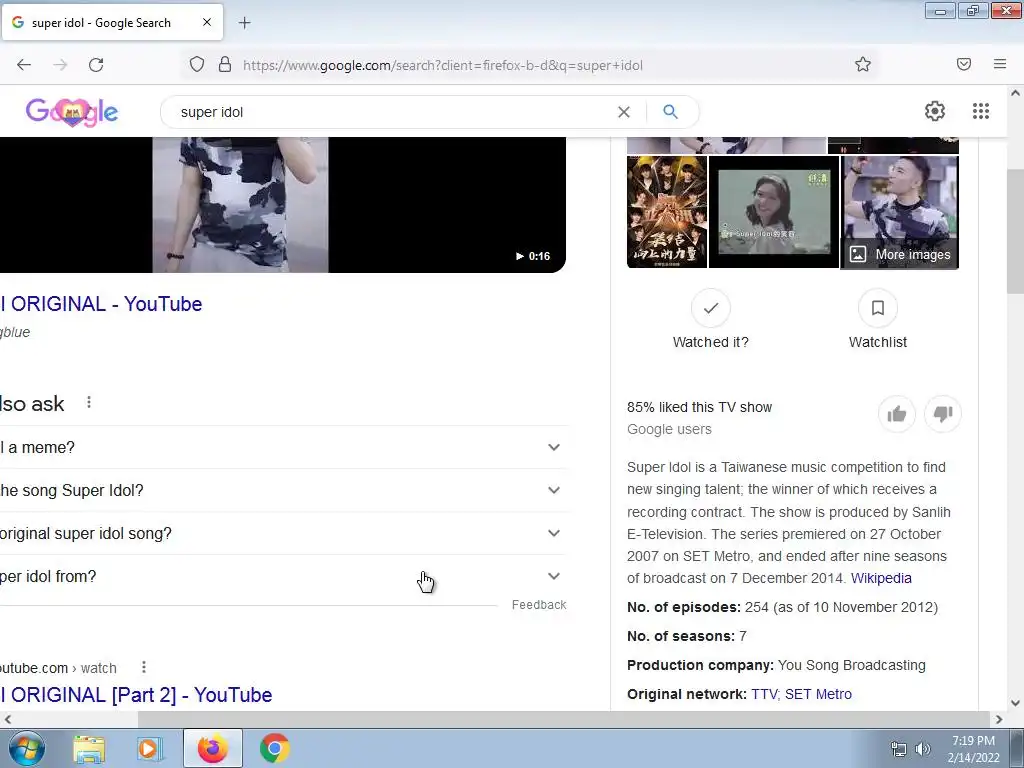
Task: Click the network tray icon
Action: (x=899, y=749)
